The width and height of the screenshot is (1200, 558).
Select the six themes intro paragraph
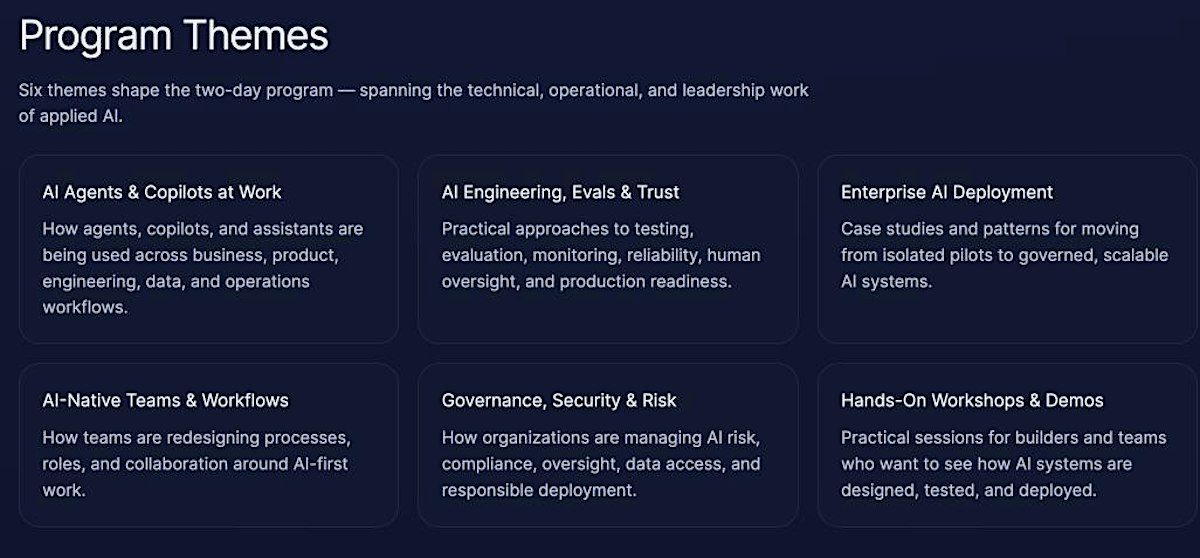point(413,103)
